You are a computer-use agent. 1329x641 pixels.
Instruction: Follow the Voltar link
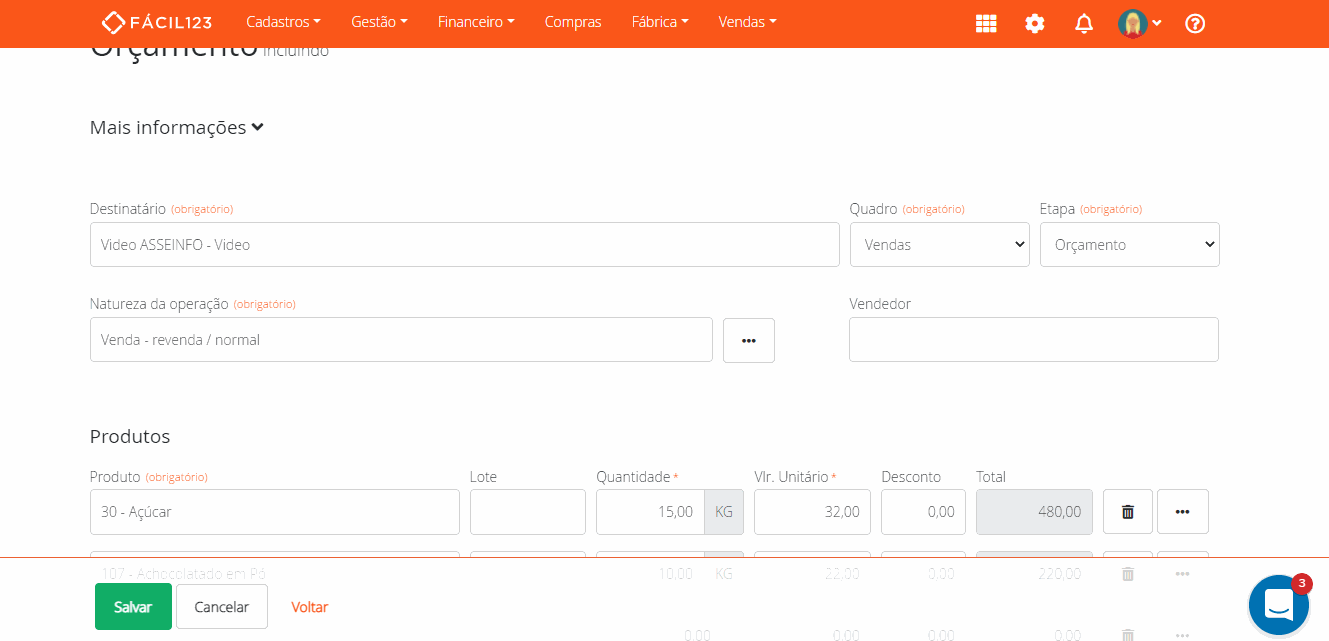[x=309, y=607]
